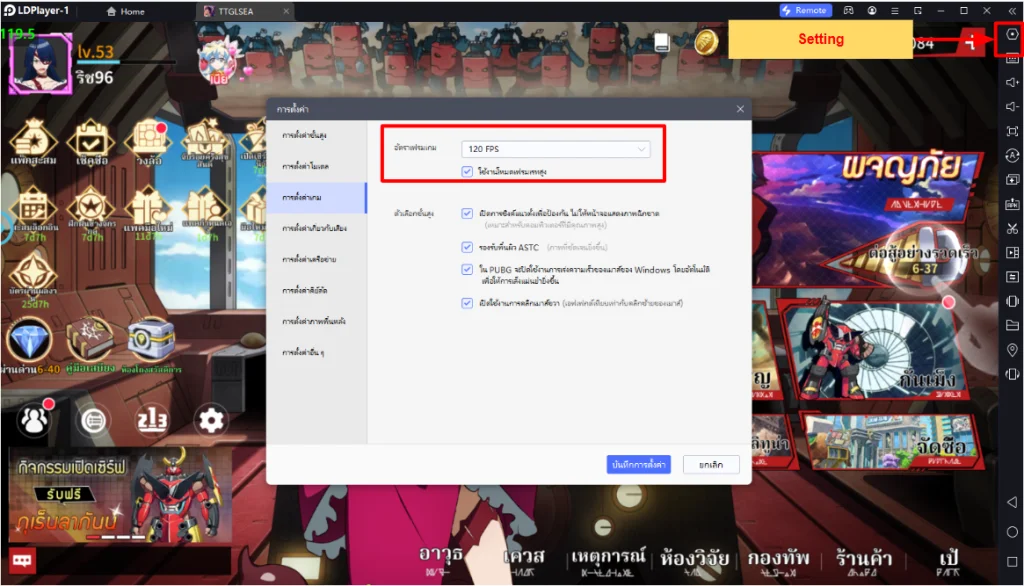Switch to the Home tab

(126, 11)
